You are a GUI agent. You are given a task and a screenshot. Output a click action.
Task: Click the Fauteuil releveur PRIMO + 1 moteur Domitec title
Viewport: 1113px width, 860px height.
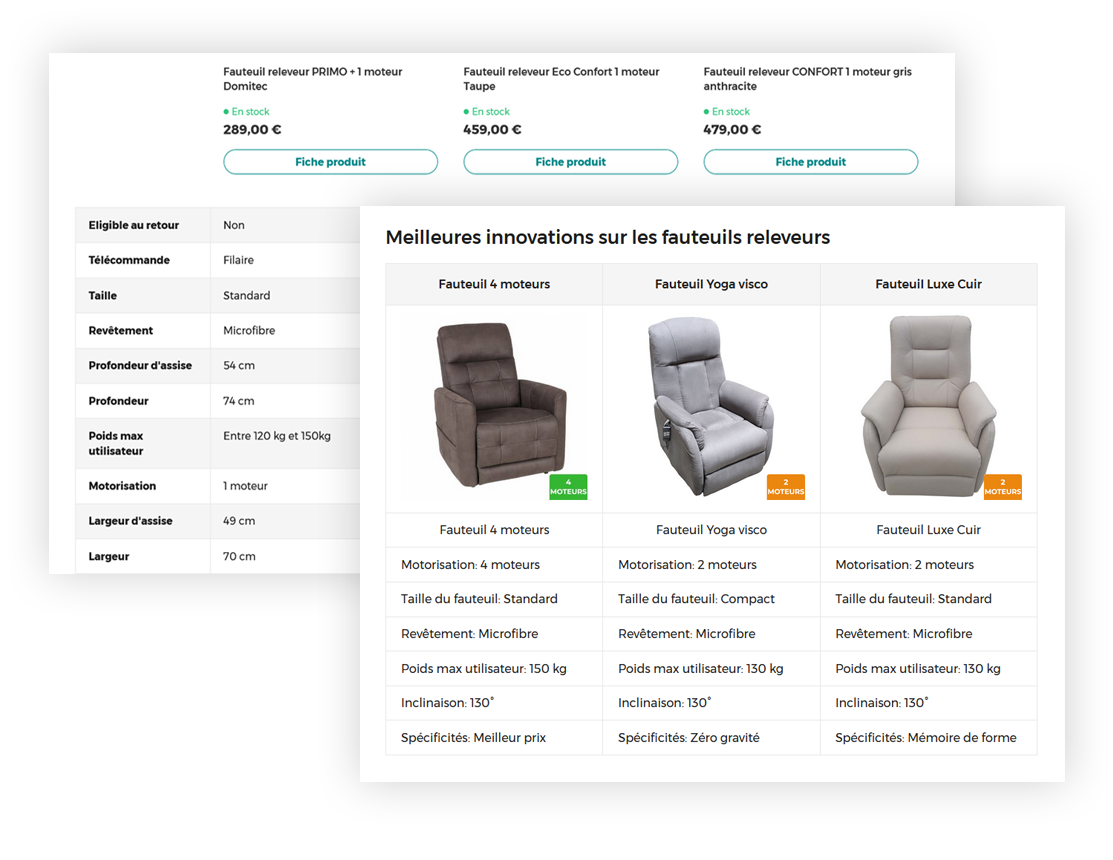tap(312, 79)
